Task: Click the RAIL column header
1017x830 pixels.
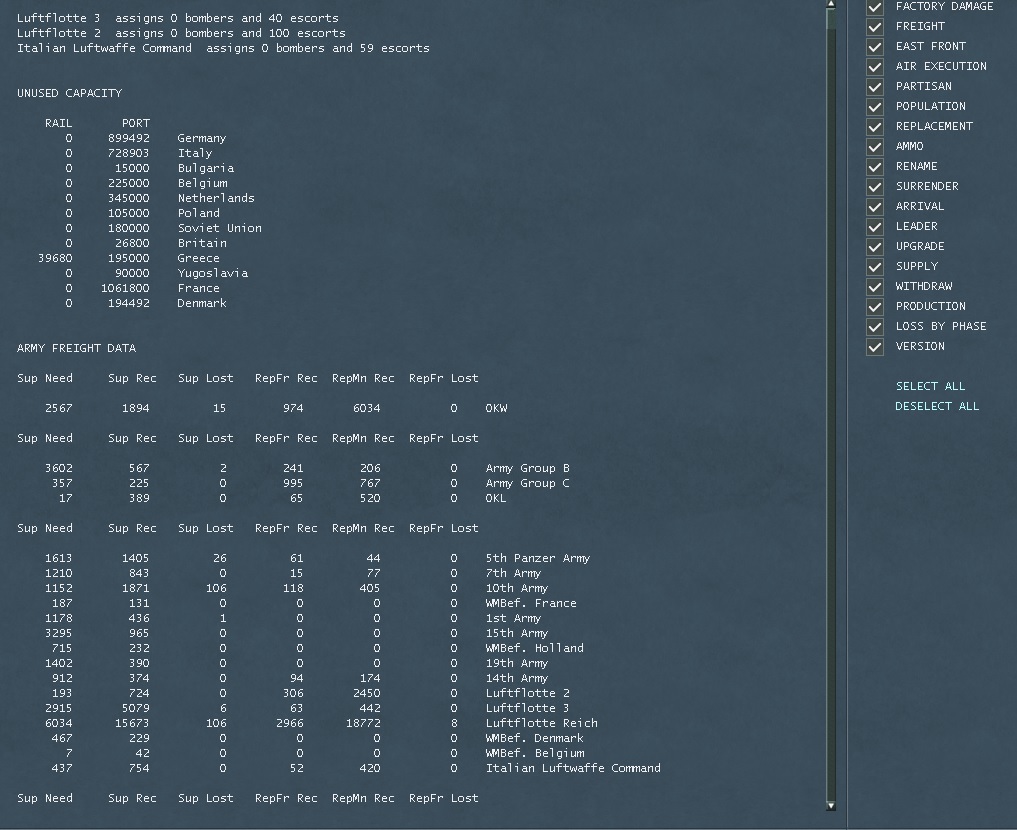Action: coord(58,123)
